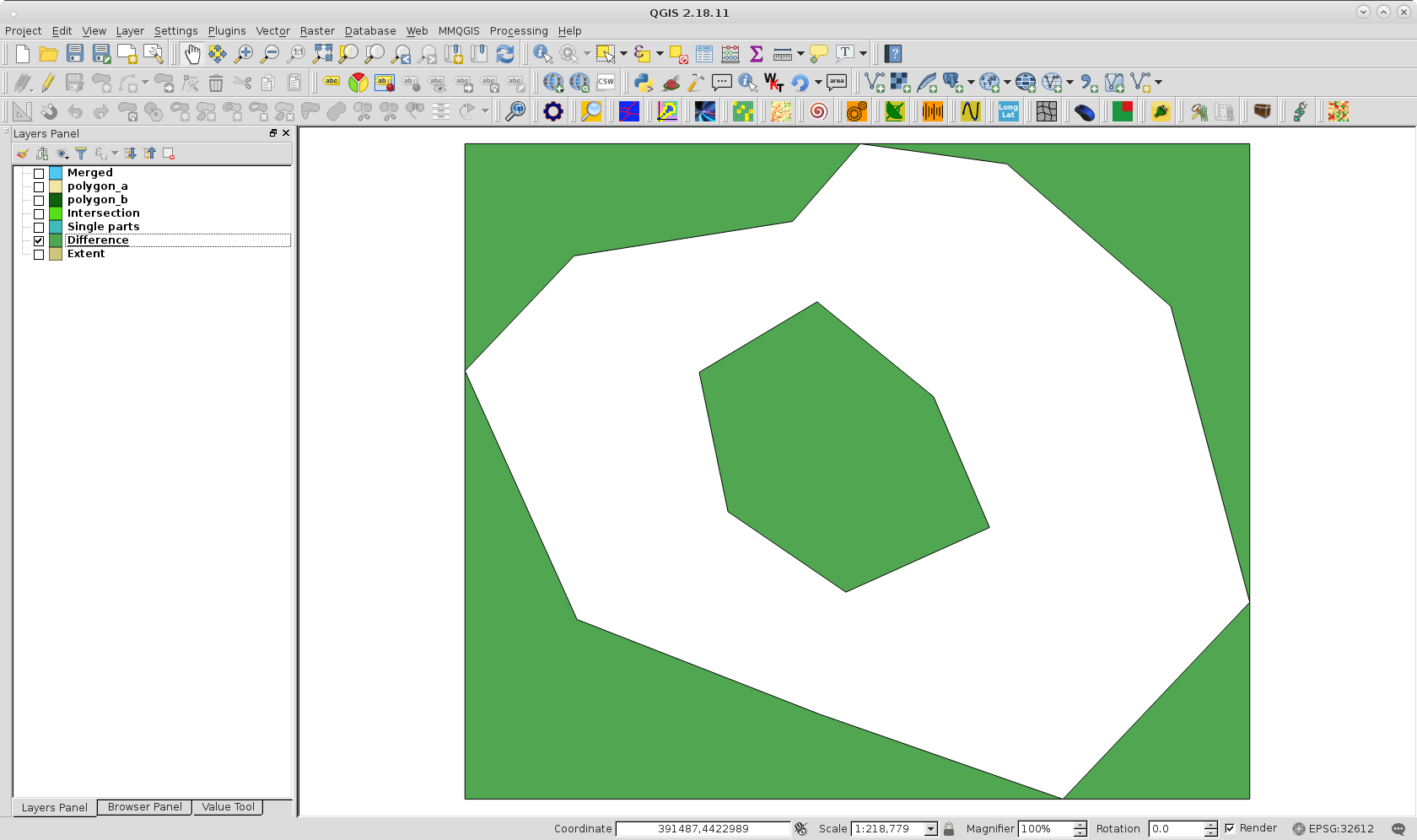The image size is (1417, 840).
Task: Click the Zoom In magnifier tool
Action: pos(244,54)
